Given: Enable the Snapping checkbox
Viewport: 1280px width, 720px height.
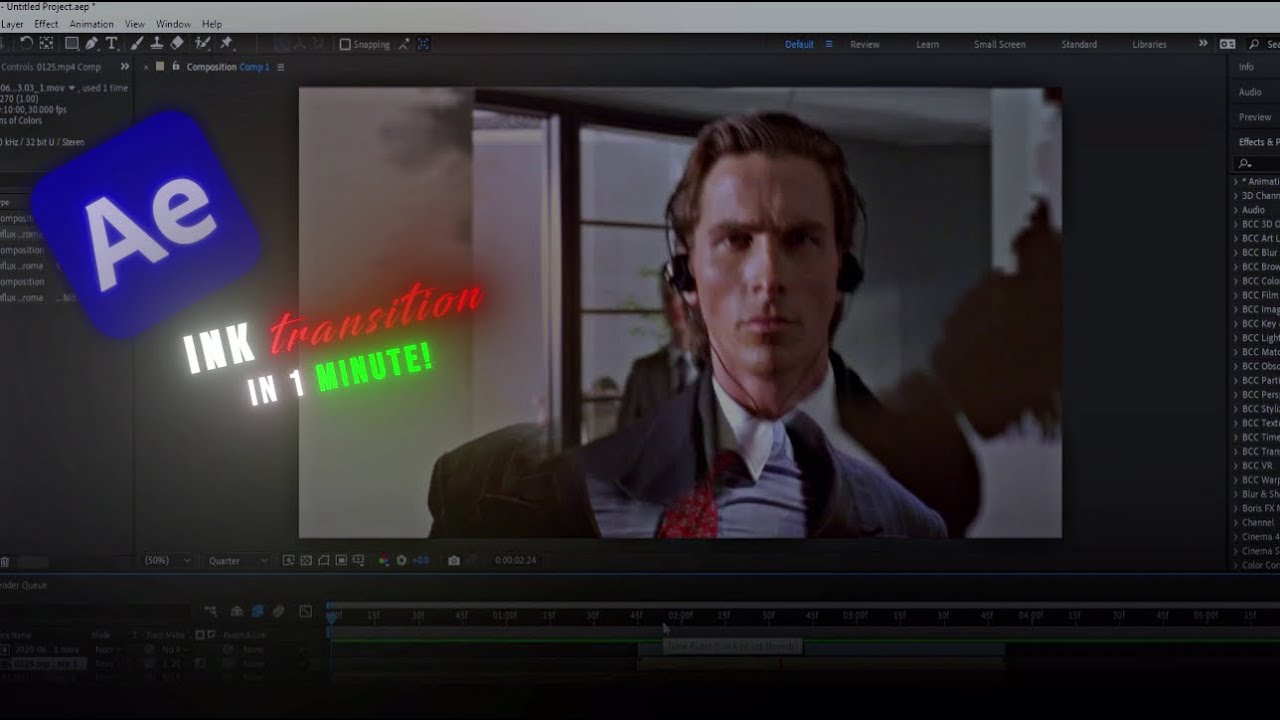Looking at the screenshot, I should pyautogui.click(x=345, y=44).
